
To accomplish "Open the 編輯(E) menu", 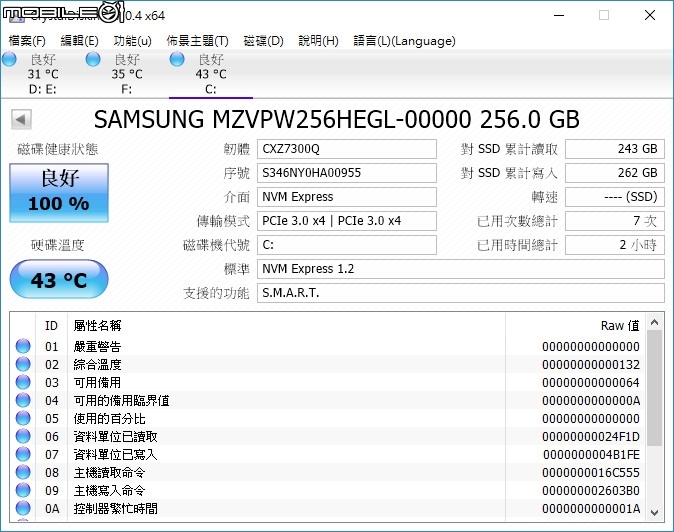I will [80, 41].
